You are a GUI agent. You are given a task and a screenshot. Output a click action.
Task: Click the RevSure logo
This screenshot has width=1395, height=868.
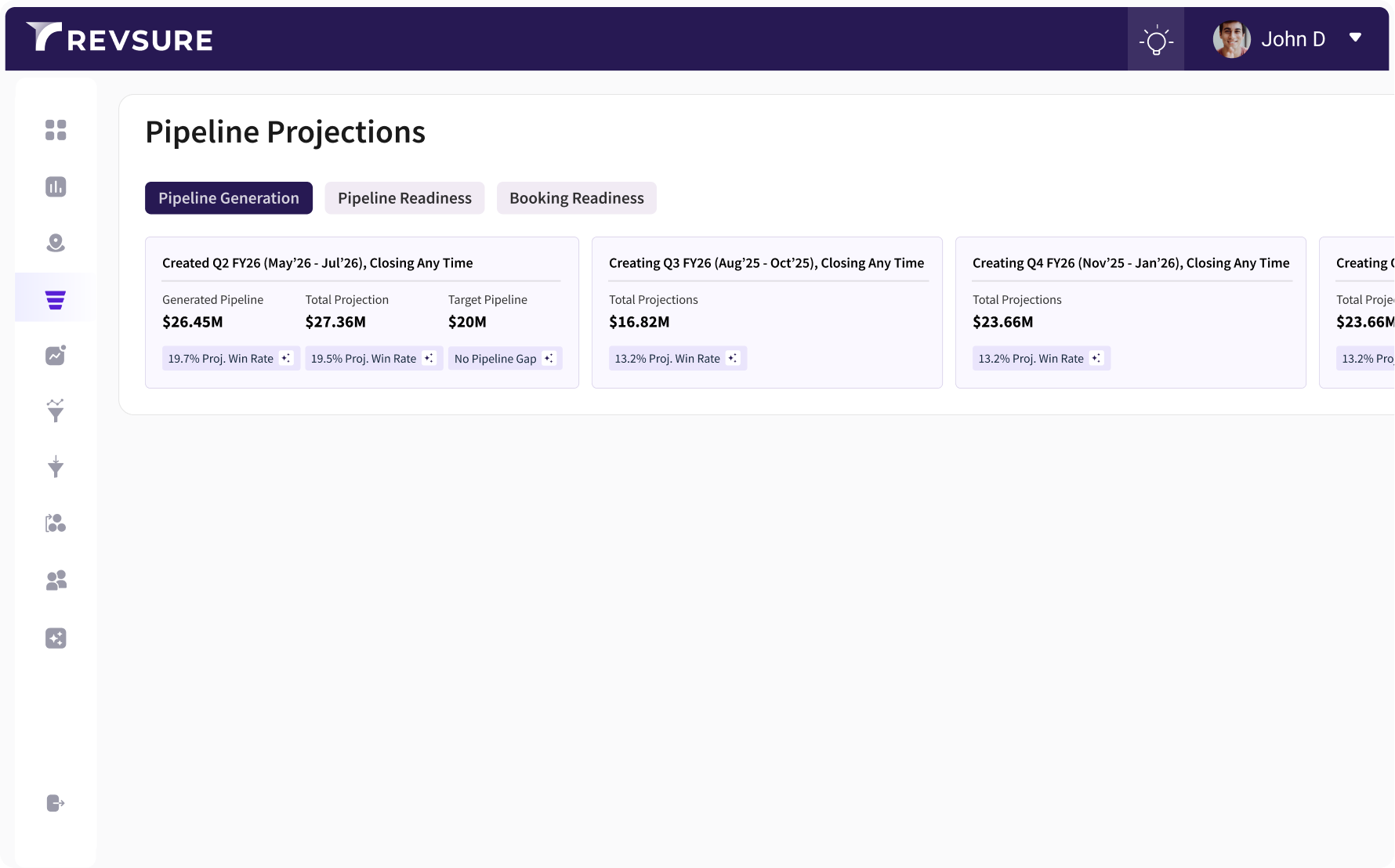tap(119, 38)
